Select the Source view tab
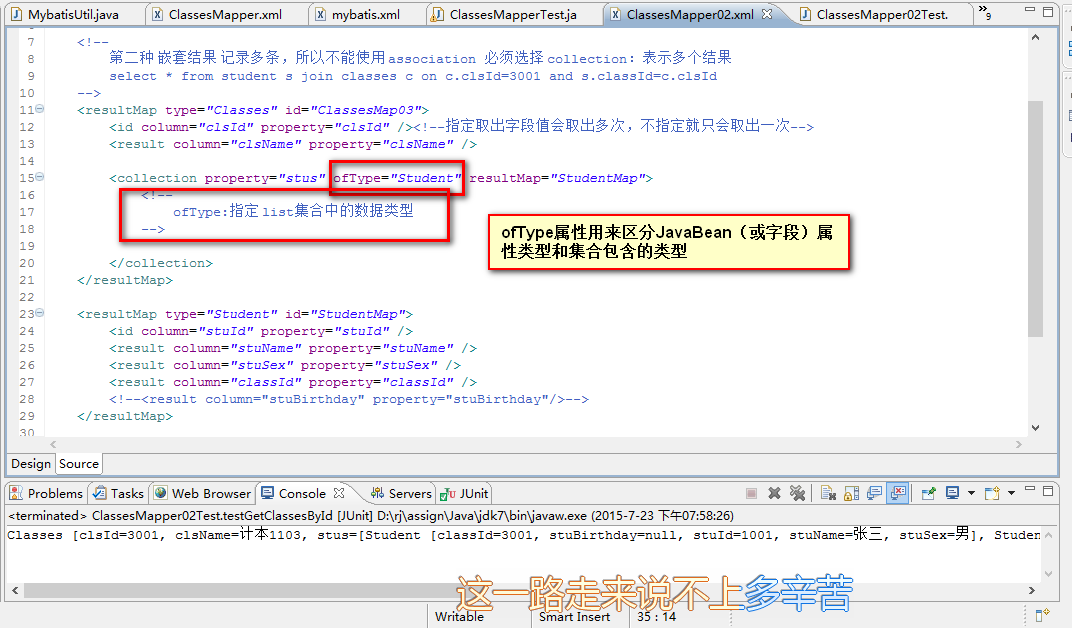 tap(79, 463)
